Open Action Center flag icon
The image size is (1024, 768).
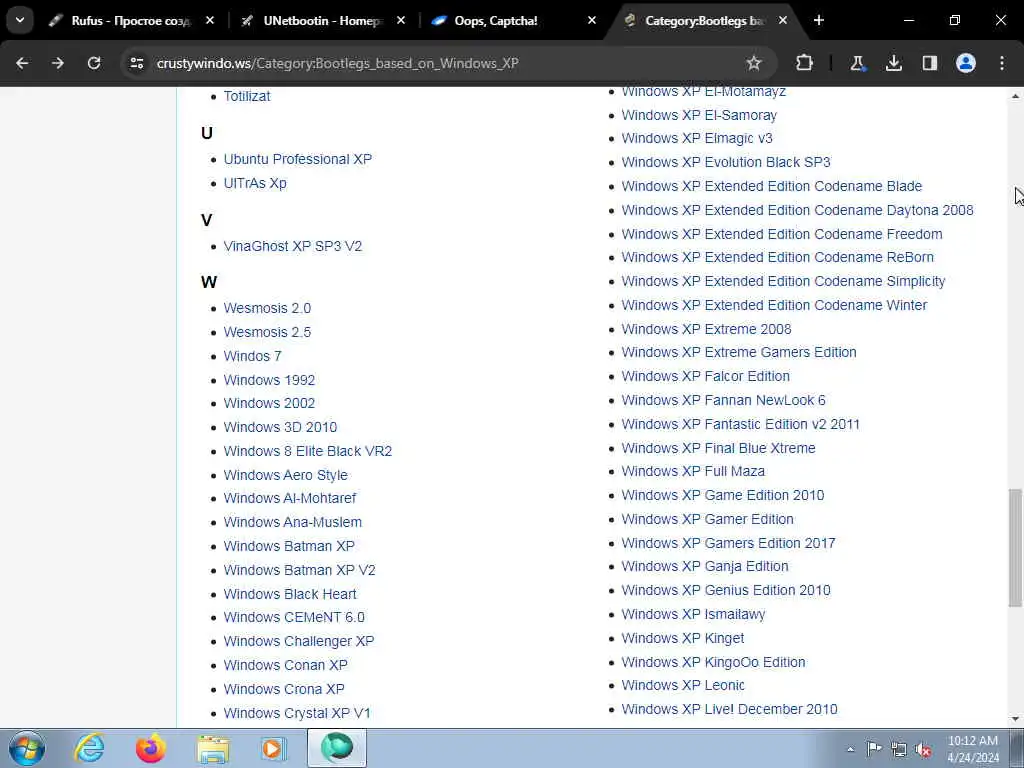tap(874, 749)
